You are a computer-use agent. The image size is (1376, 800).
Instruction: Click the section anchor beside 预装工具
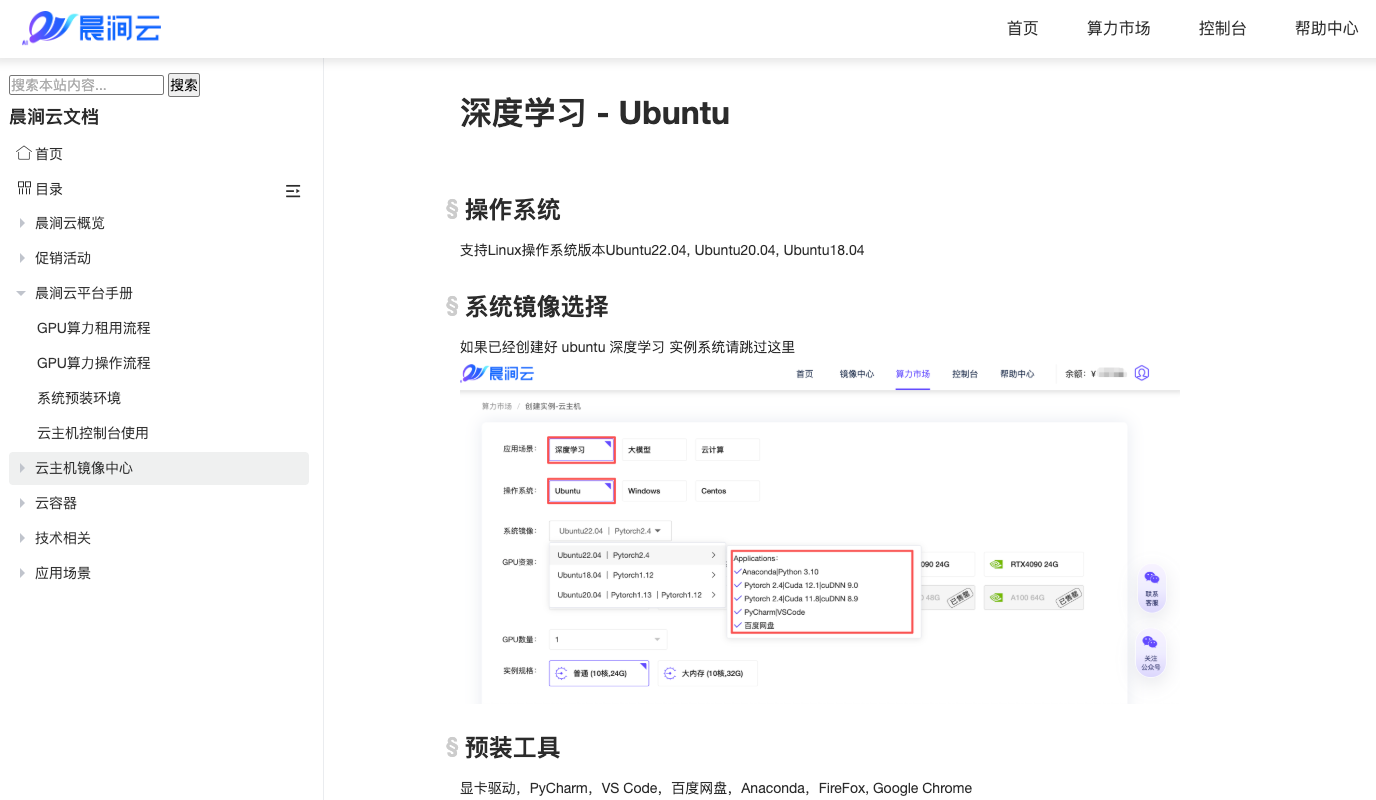tap(452, 748)
